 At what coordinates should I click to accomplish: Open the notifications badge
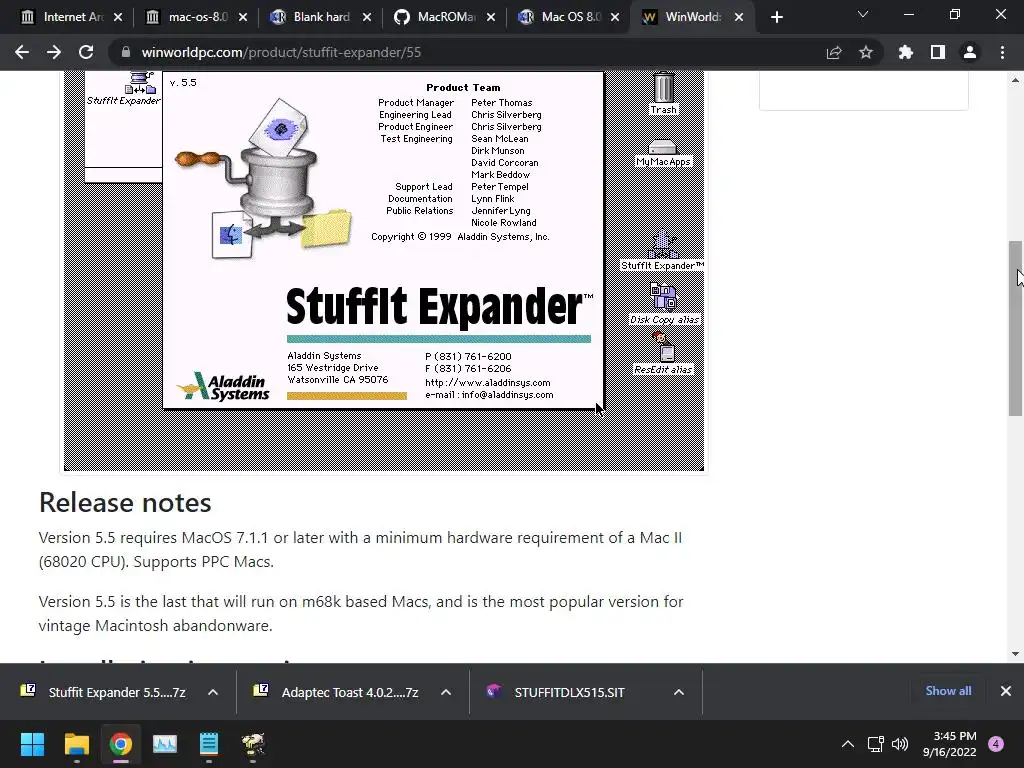996,744
